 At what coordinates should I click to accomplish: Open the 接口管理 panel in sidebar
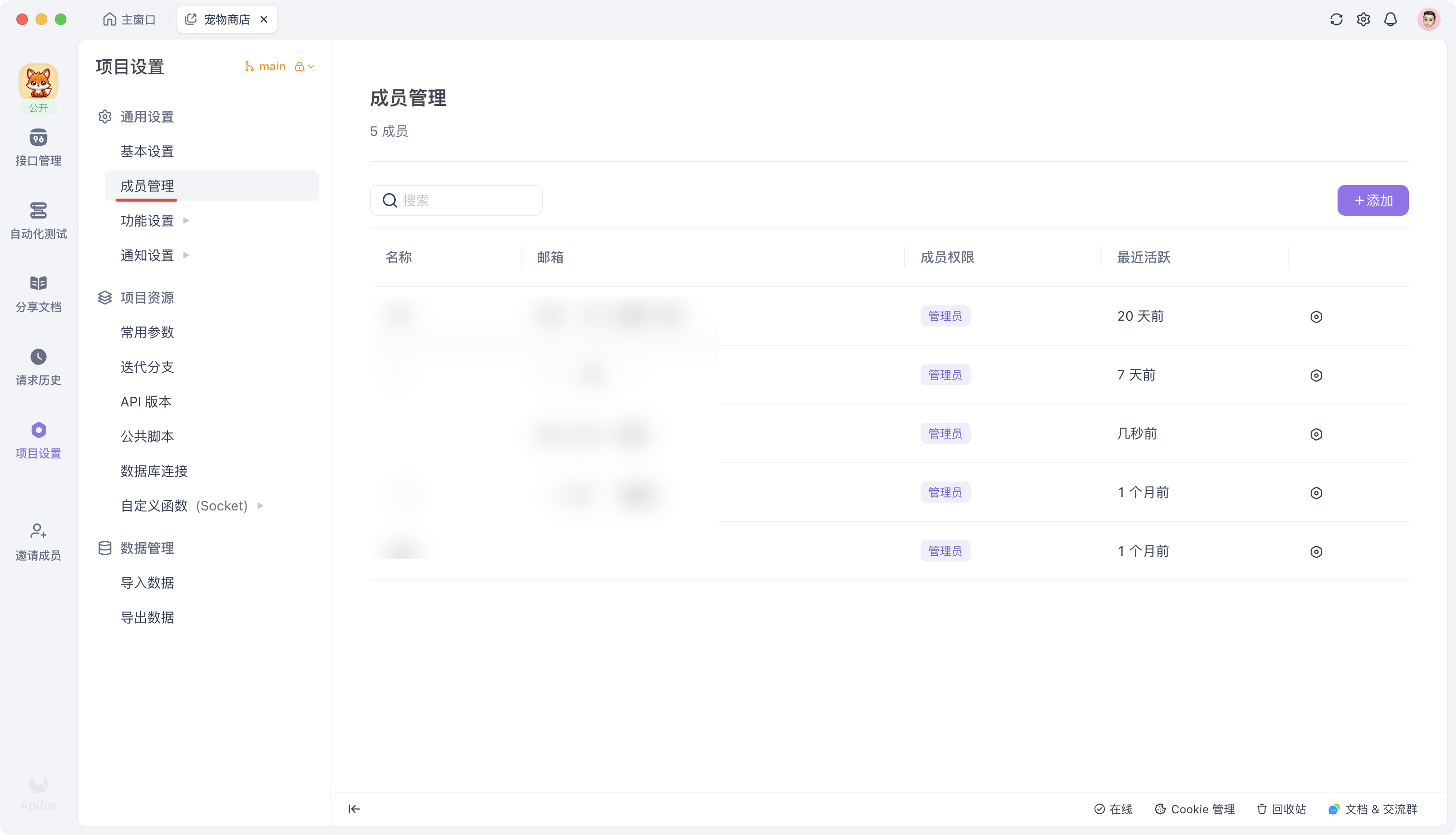click(38, 148)
